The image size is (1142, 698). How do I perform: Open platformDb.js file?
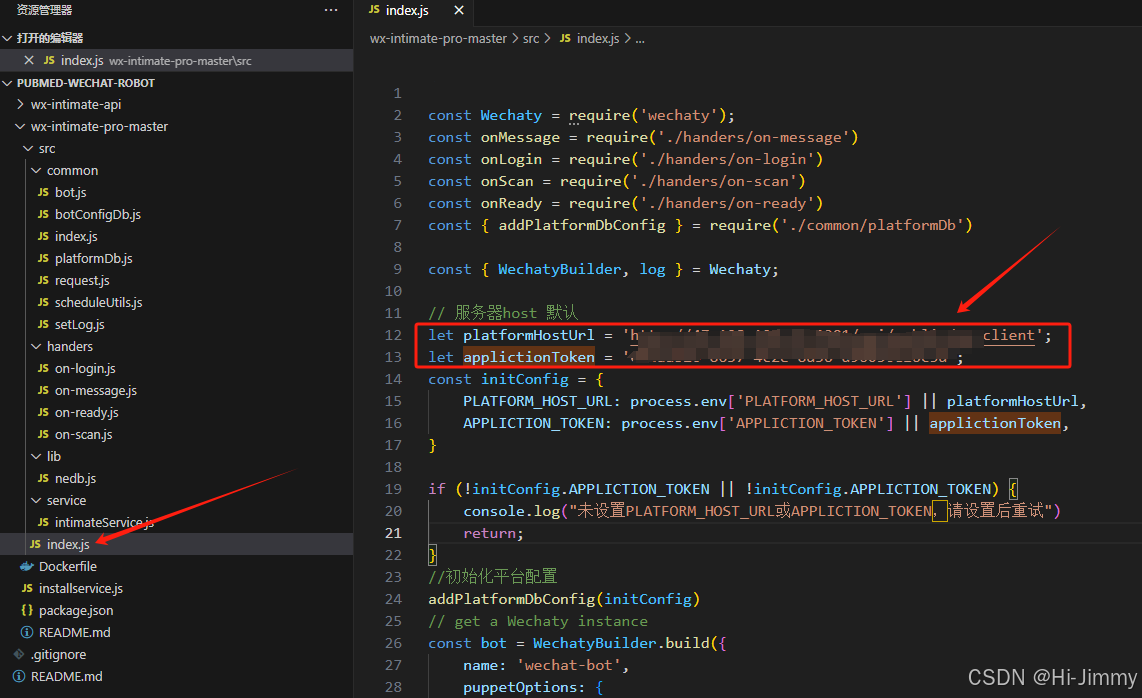(93, 259)
